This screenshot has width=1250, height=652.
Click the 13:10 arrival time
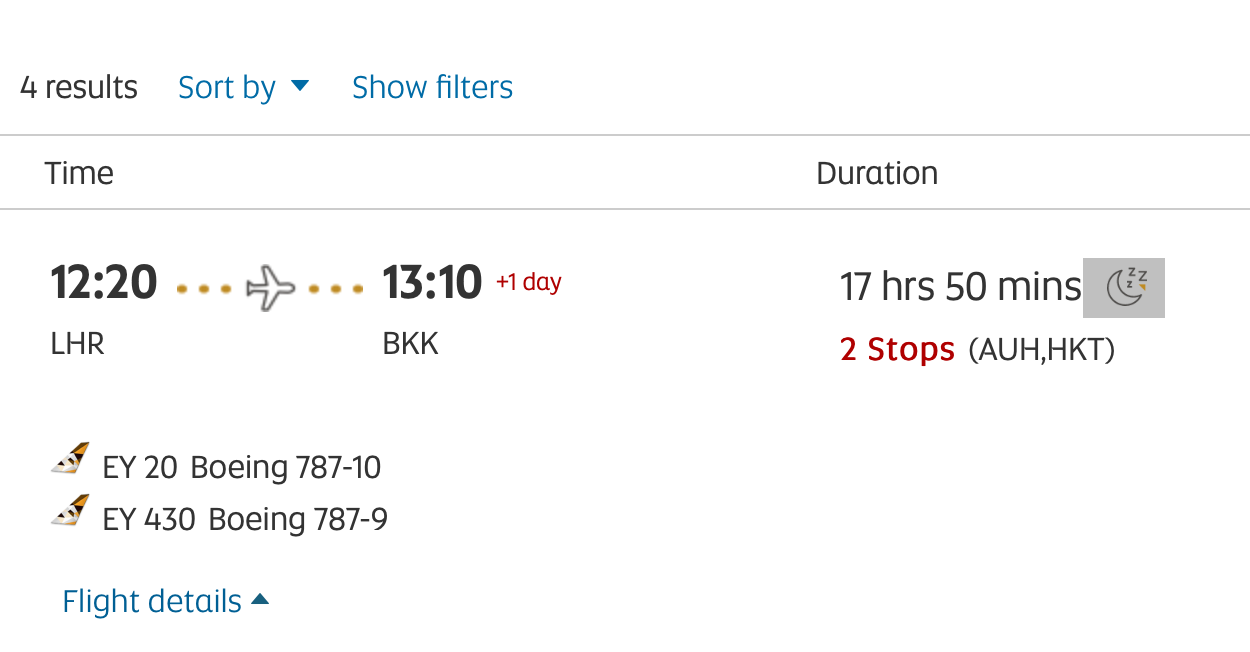pos(432,283)
